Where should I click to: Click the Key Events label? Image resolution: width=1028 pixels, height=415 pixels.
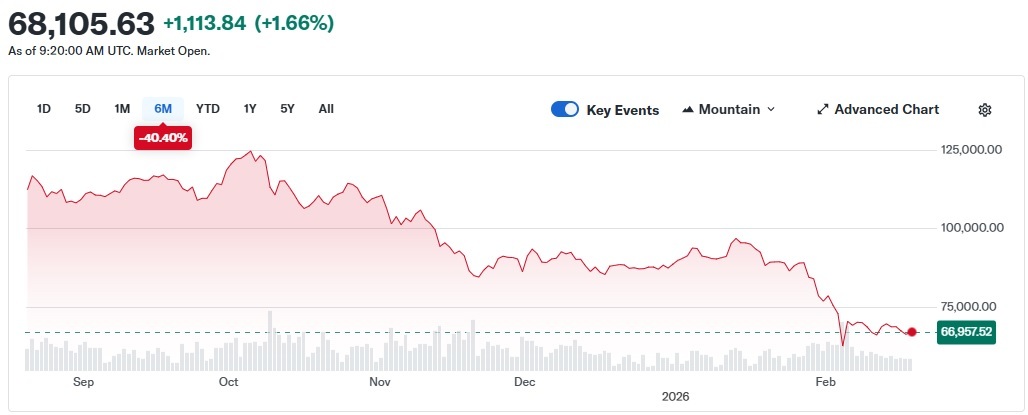click(x=622, y=110)
